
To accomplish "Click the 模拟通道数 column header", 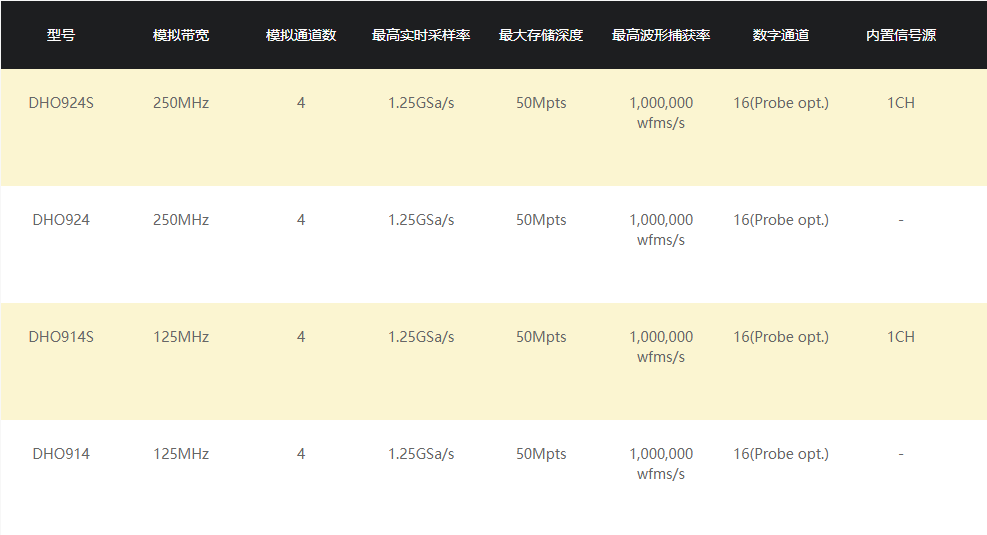I will 301,35.
